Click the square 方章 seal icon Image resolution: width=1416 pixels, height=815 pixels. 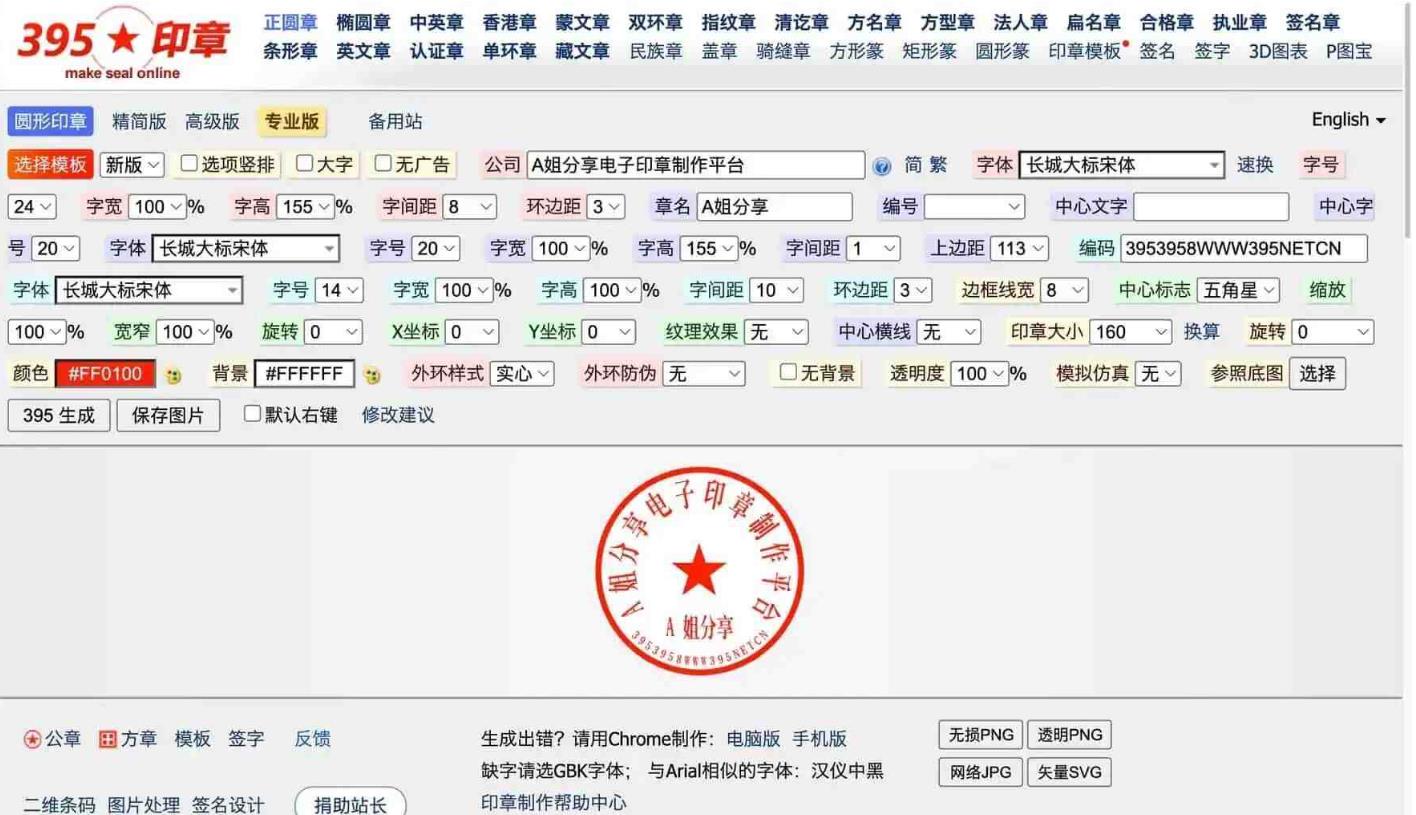pyautogui.click(x=108, y=740)
